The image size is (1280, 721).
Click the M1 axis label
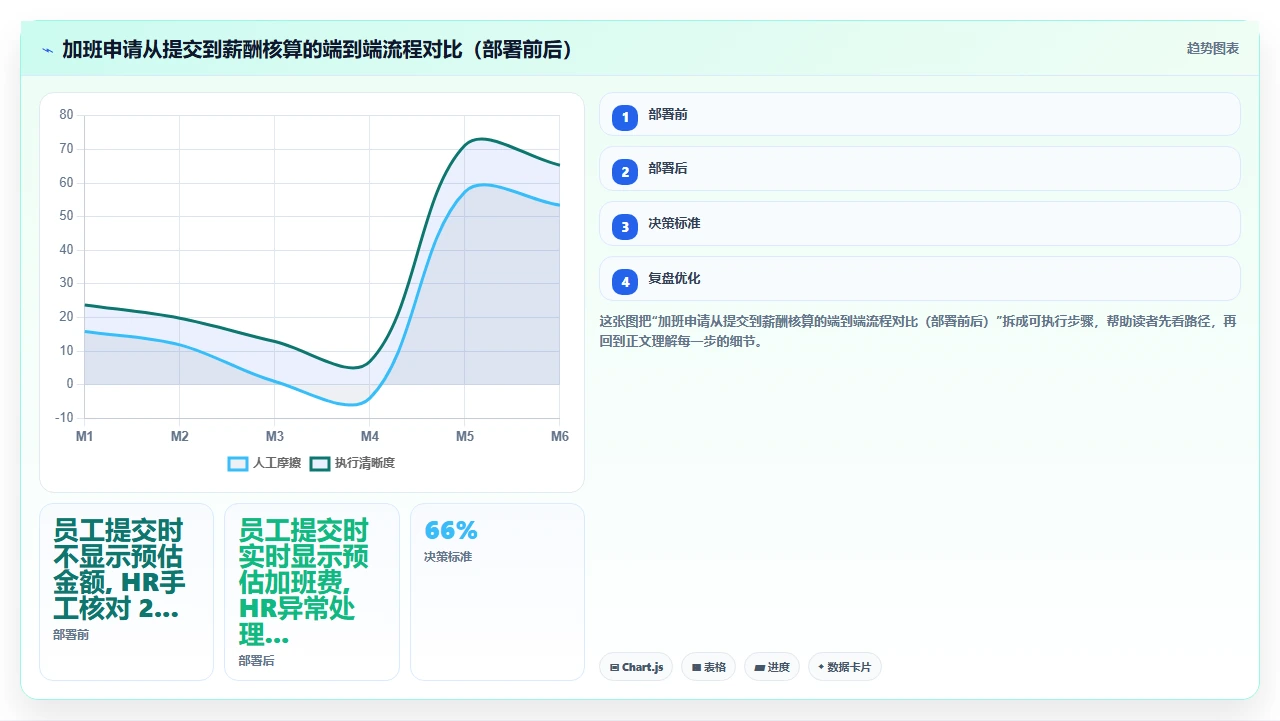(85, 436)
